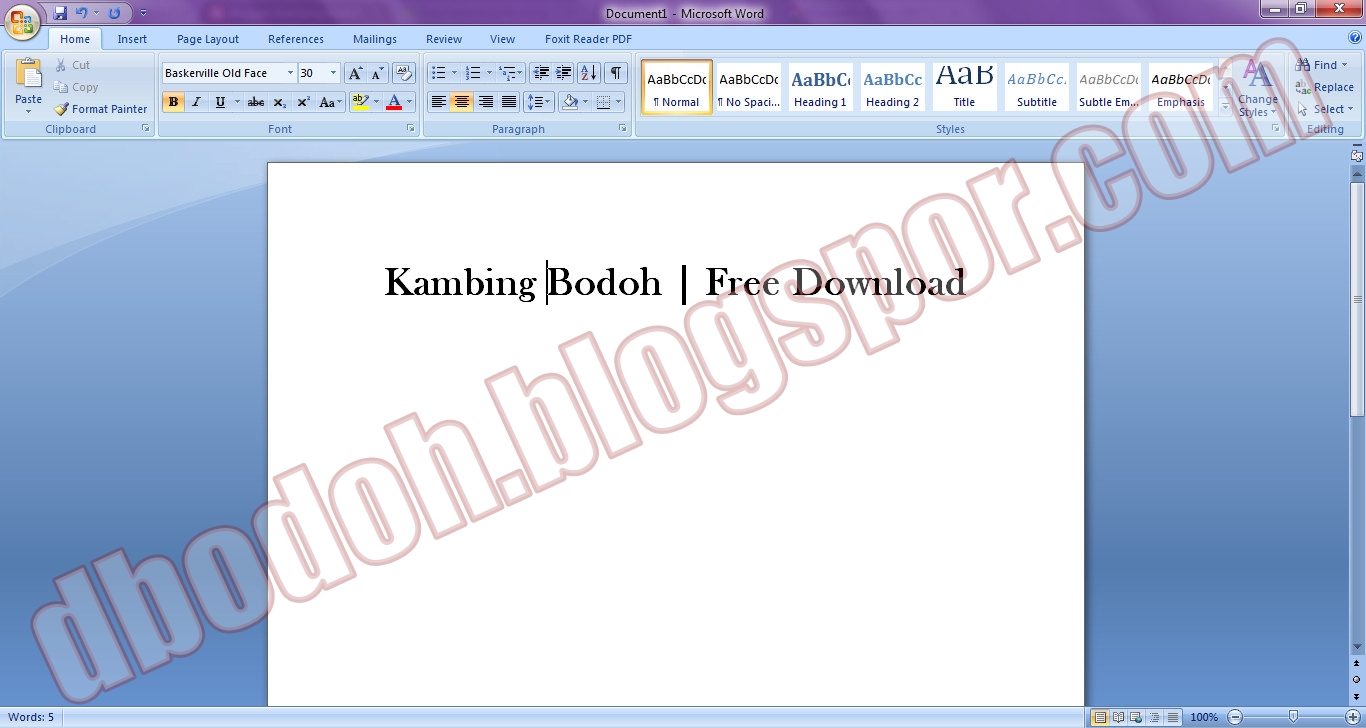1366x728 pixels.
Task: Open the Office Button menu
Action: coord(22,20)
